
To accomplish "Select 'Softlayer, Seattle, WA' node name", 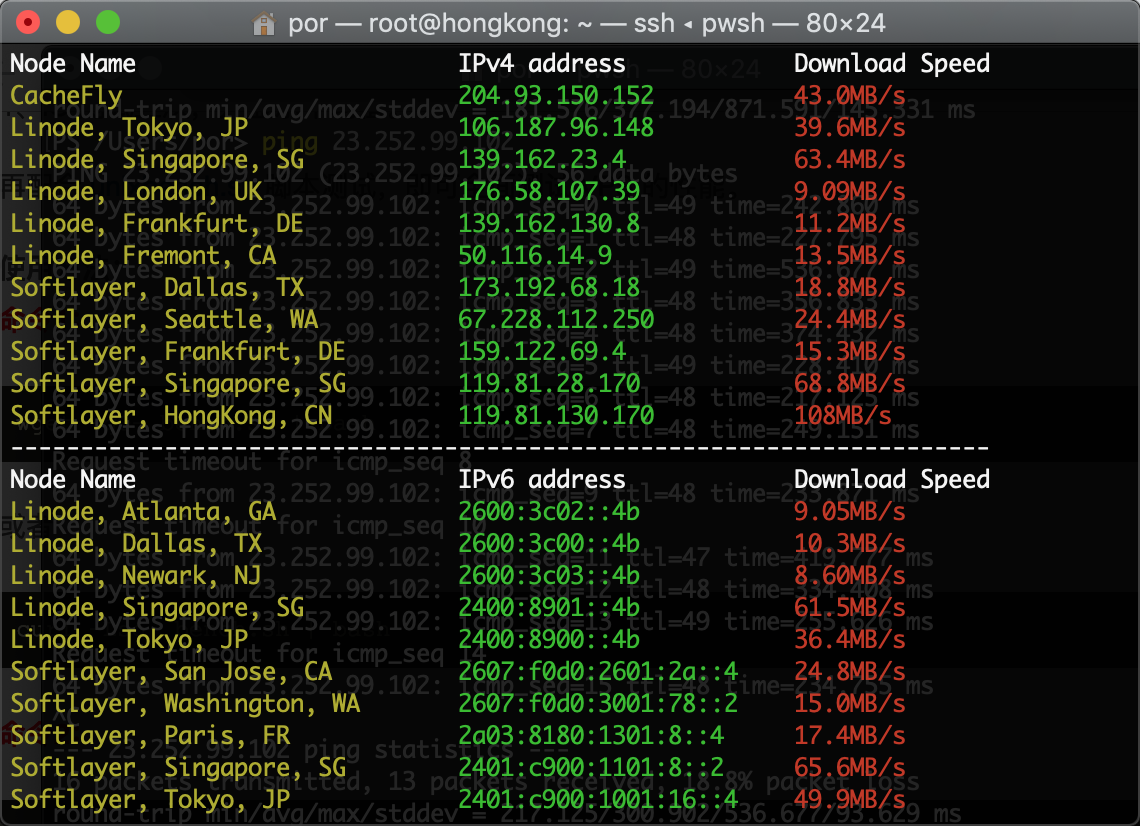I will (164, 319).
